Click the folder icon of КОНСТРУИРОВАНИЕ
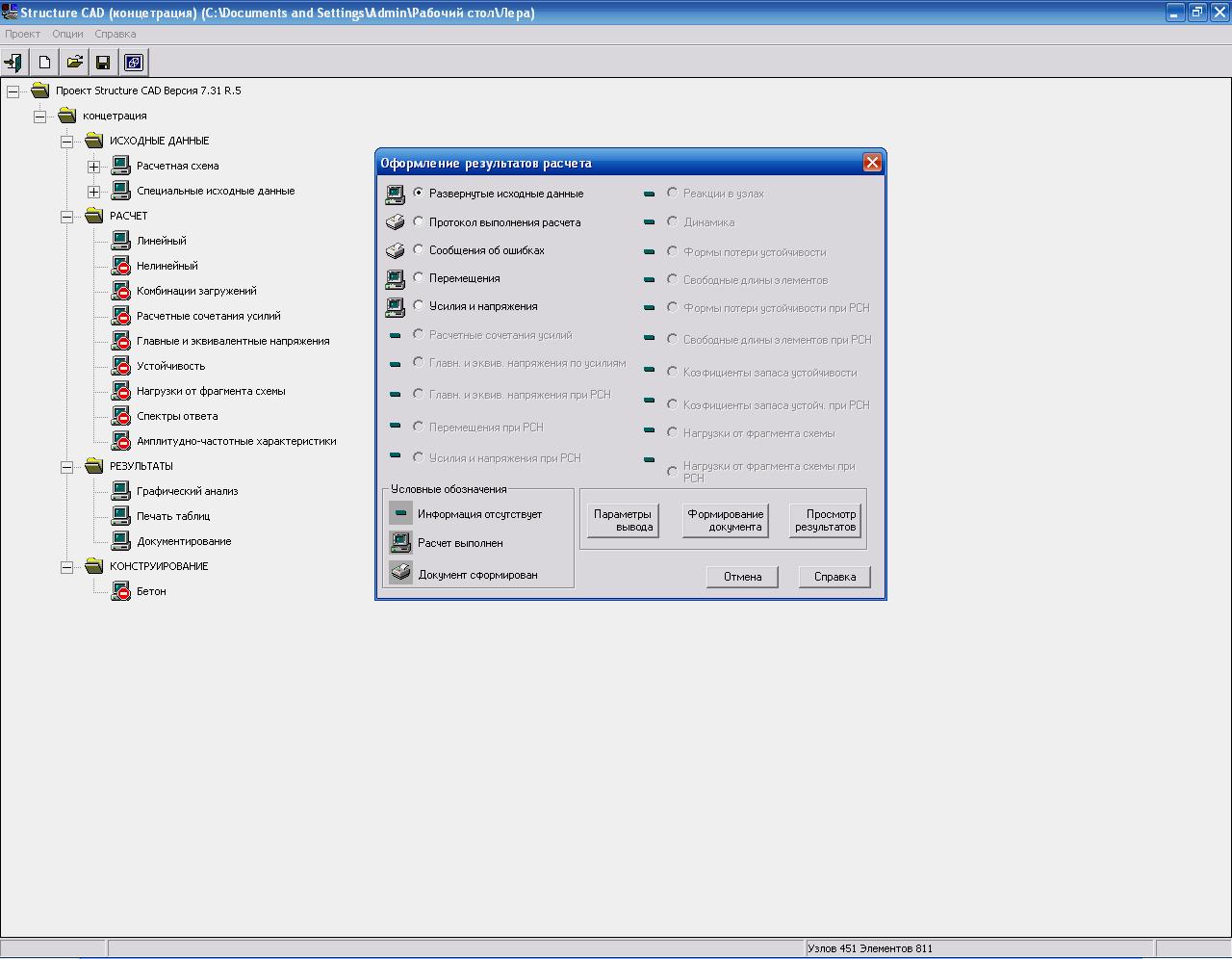The image size is (1232, 959). (x=93, y=566)
